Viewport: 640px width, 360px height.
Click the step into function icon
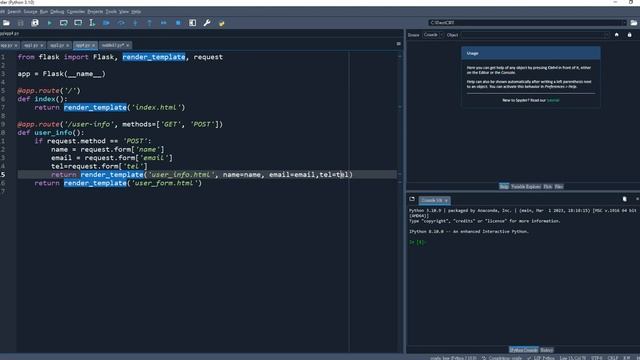(x=135, y=23)
